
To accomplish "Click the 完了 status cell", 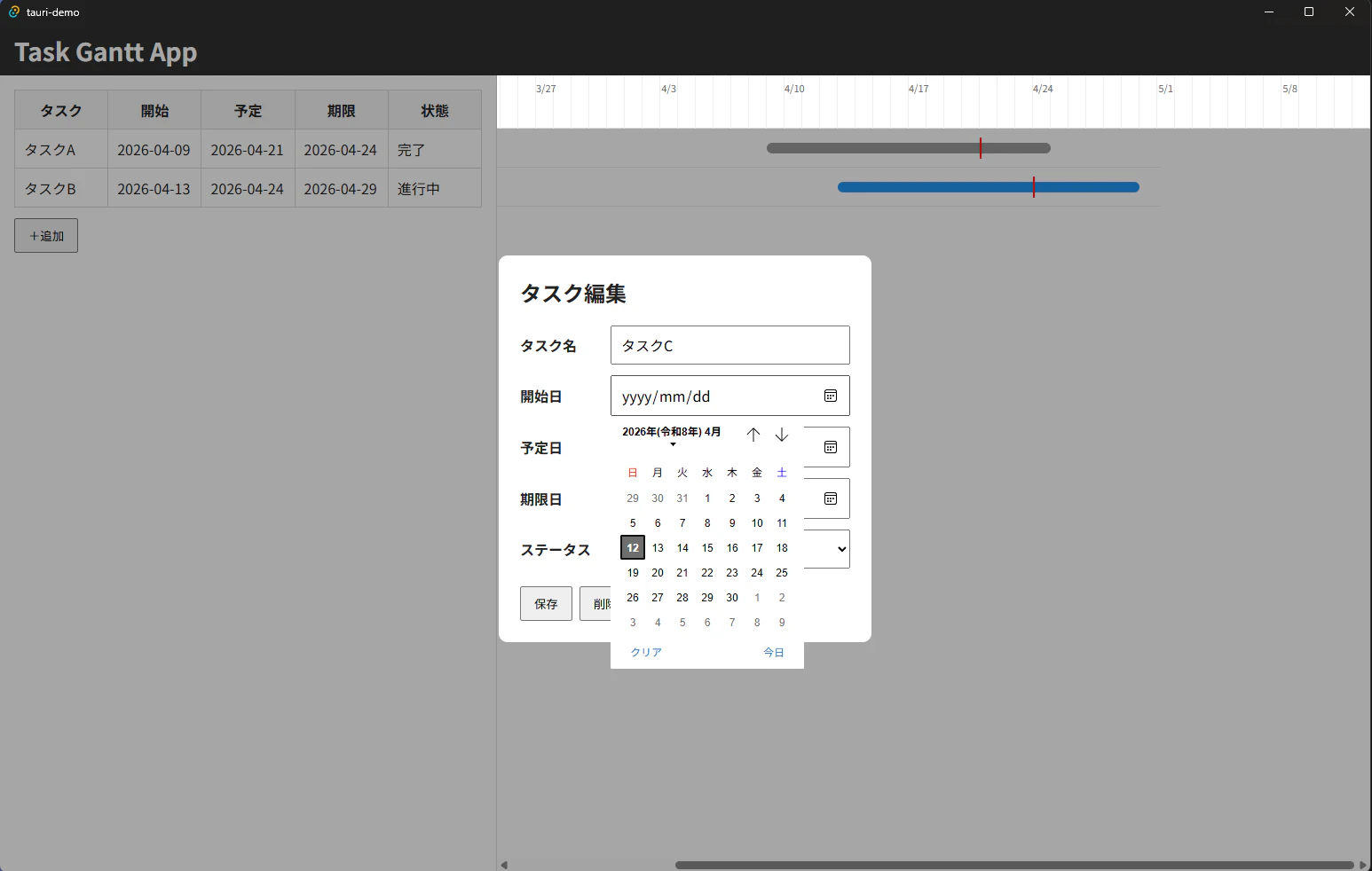I will [435, 149].
